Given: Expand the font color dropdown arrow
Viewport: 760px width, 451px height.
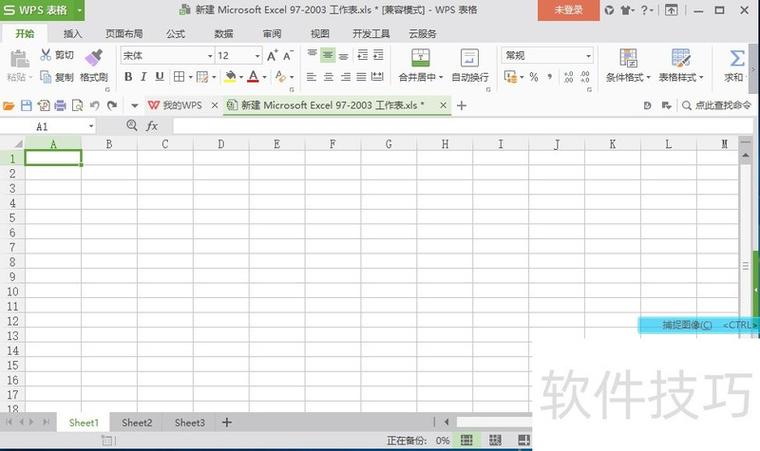Looking at the screenshot, I should click(264, 77).
